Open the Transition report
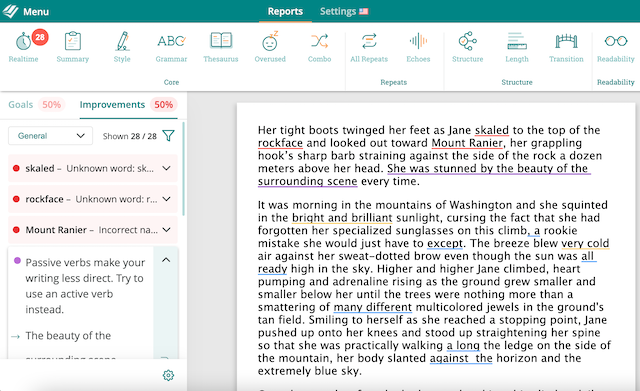 point(566,41)
